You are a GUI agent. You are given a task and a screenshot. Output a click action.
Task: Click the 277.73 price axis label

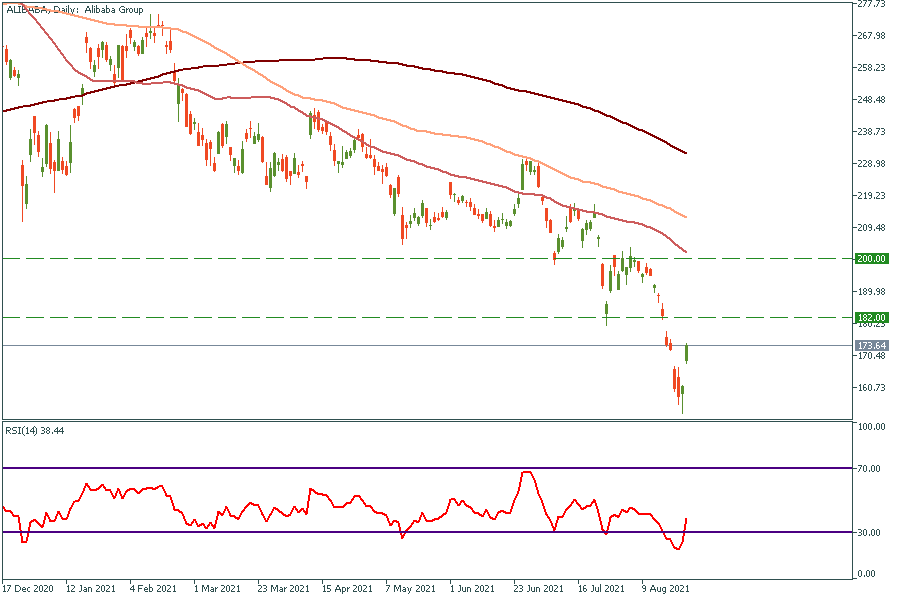click(x=872, y=4)
